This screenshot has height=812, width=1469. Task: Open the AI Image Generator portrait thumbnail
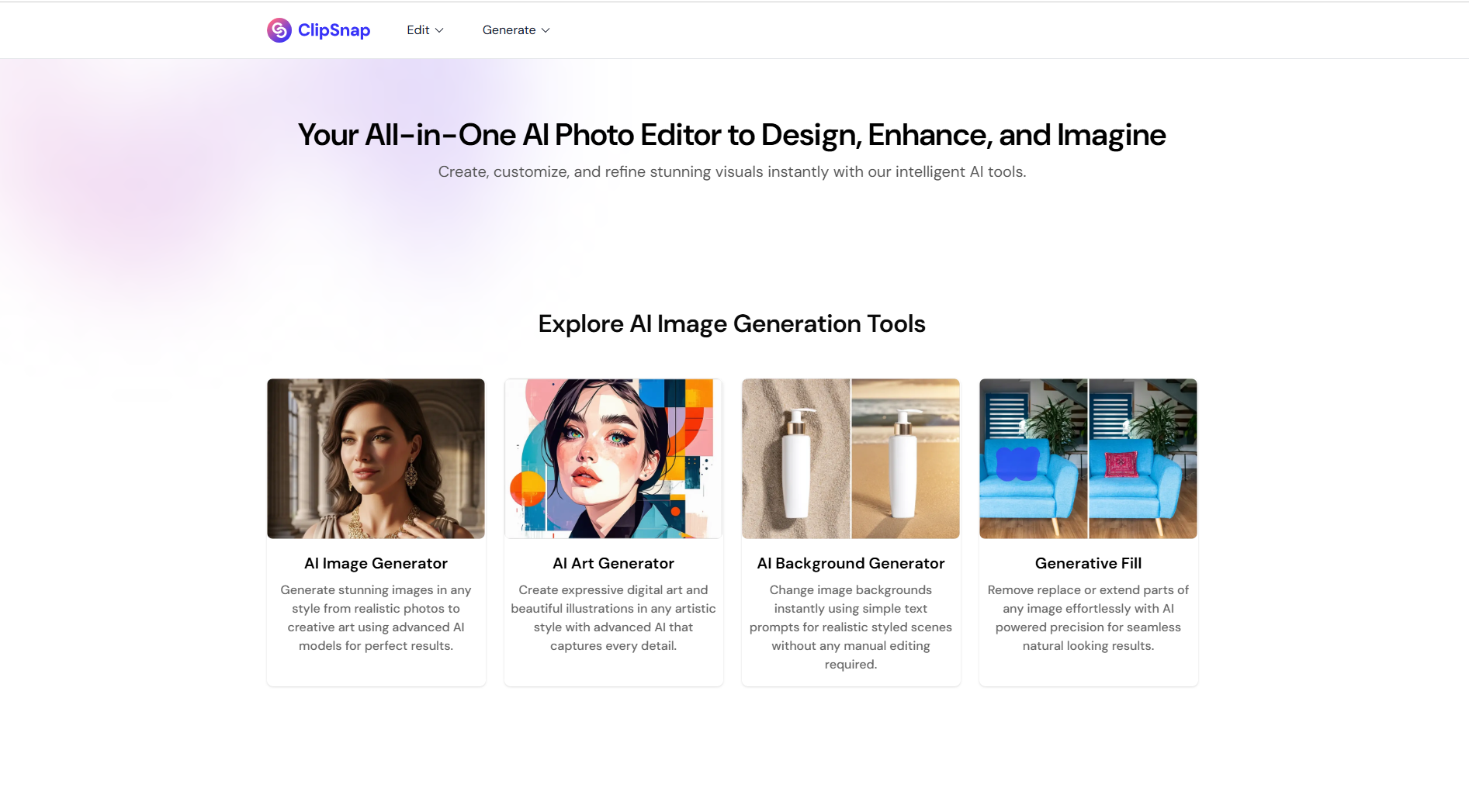tap(376, 458)
